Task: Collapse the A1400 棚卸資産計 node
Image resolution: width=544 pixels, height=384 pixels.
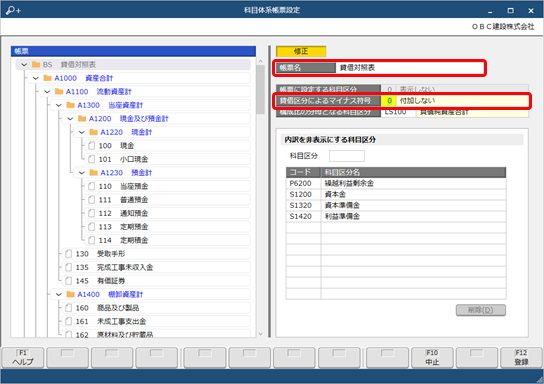Action: (x=58, y=295)
